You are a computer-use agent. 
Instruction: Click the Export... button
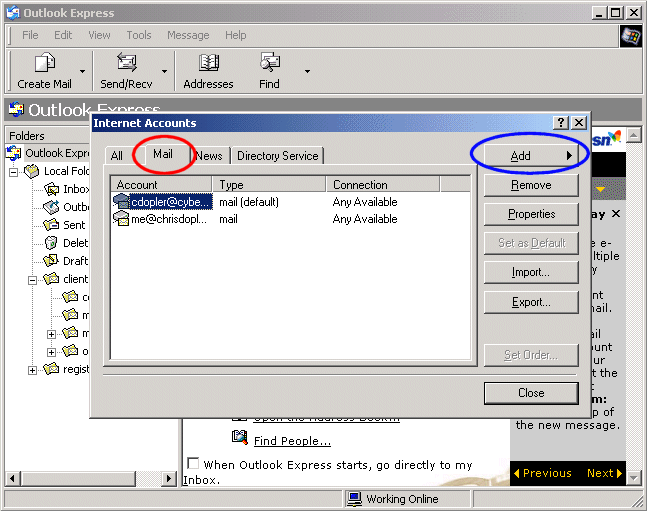(x=531, y=302)
